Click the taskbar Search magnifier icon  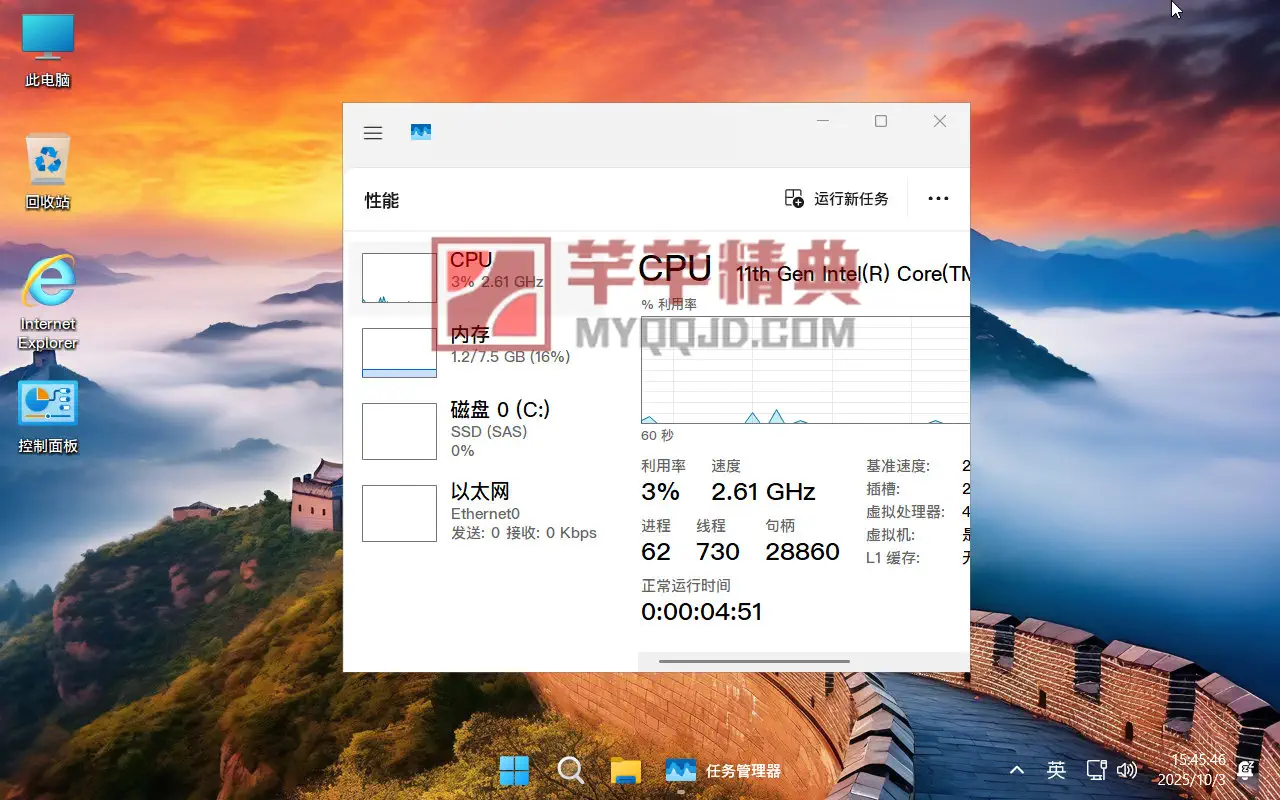click(570, 770)
